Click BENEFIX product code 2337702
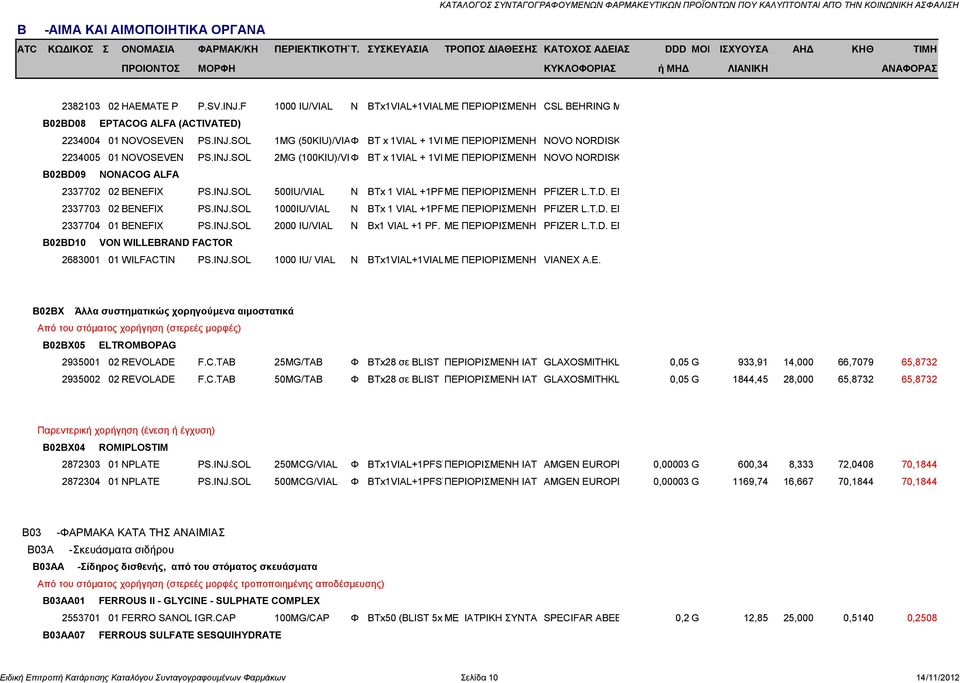 pyautogui.click(x=81, y=192)
